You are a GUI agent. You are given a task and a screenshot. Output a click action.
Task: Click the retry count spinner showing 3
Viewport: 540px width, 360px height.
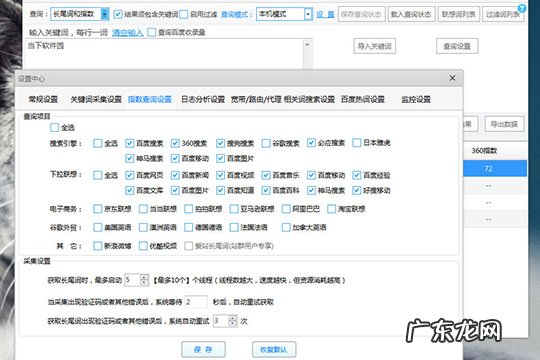pos(225,321)
